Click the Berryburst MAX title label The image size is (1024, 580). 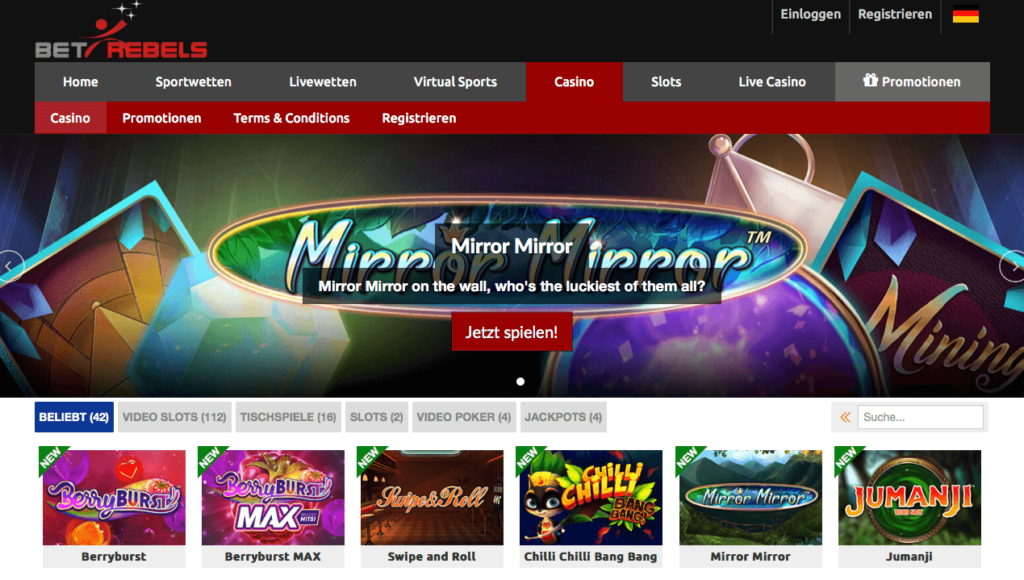coord(273,556)
